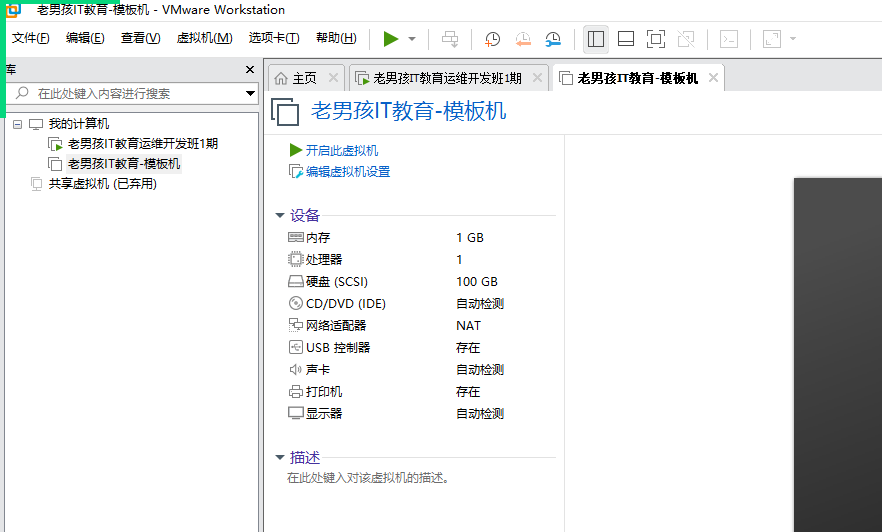The width and height of the screenshot is (882, 532).
Task: Switch to the 主页 tab
Action: [304, 78]
